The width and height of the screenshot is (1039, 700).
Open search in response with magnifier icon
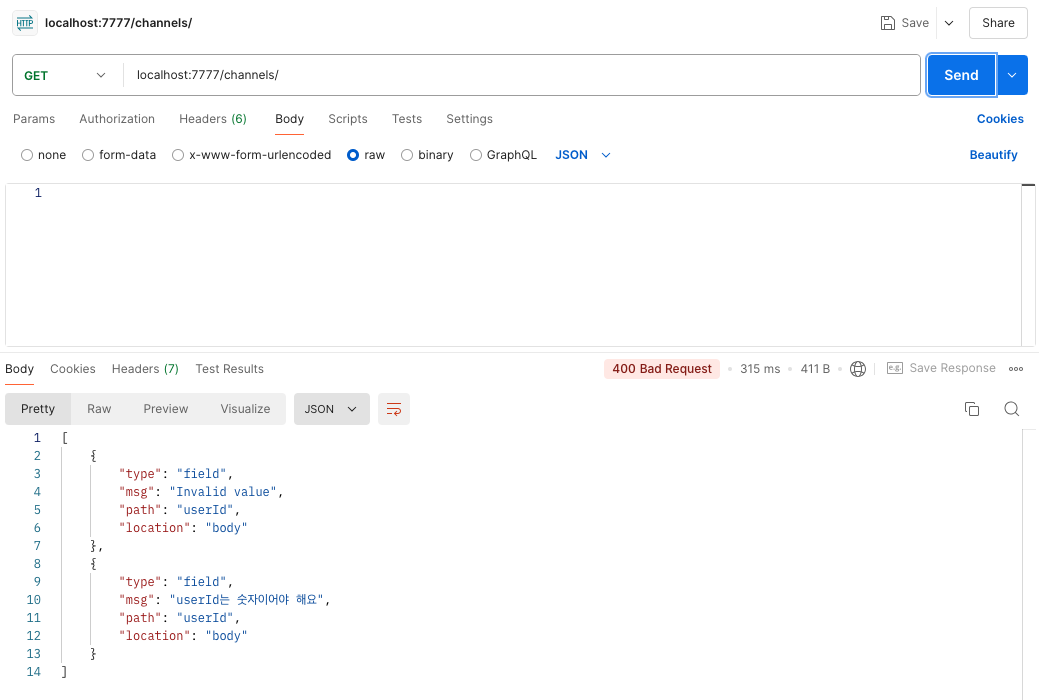pos(1011,409)
